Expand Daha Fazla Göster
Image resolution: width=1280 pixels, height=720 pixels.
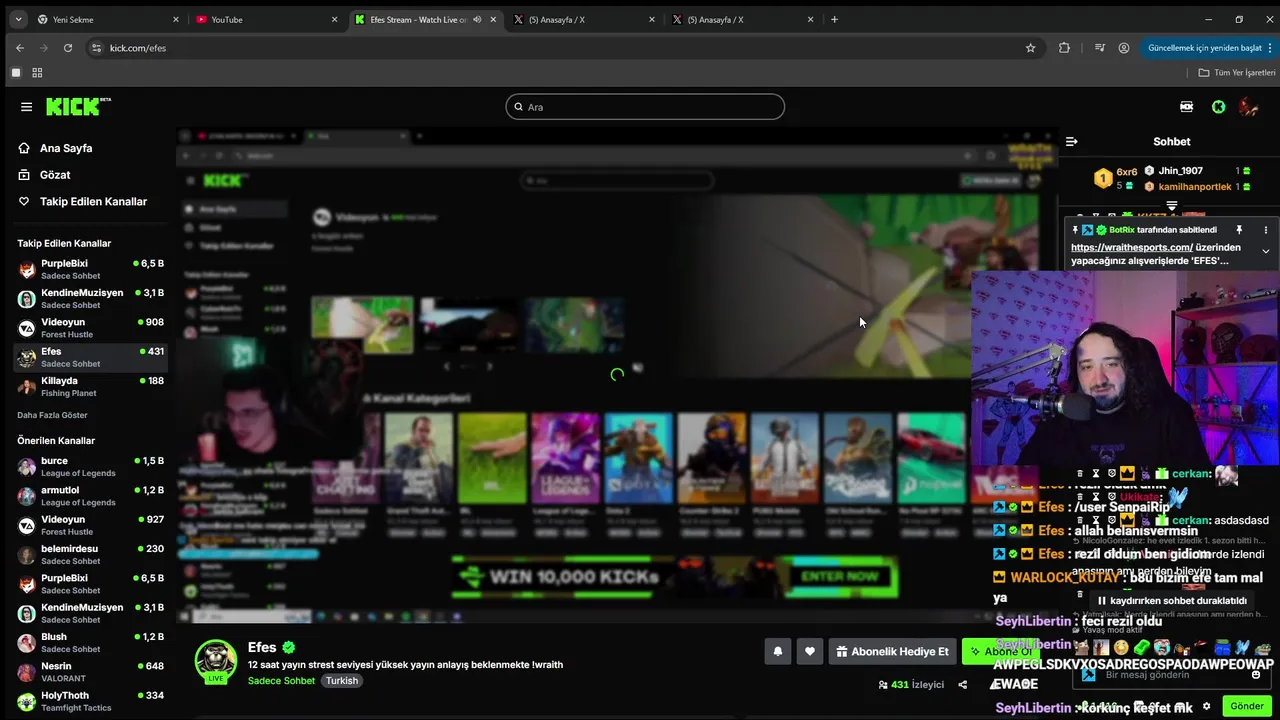[52, 415]
